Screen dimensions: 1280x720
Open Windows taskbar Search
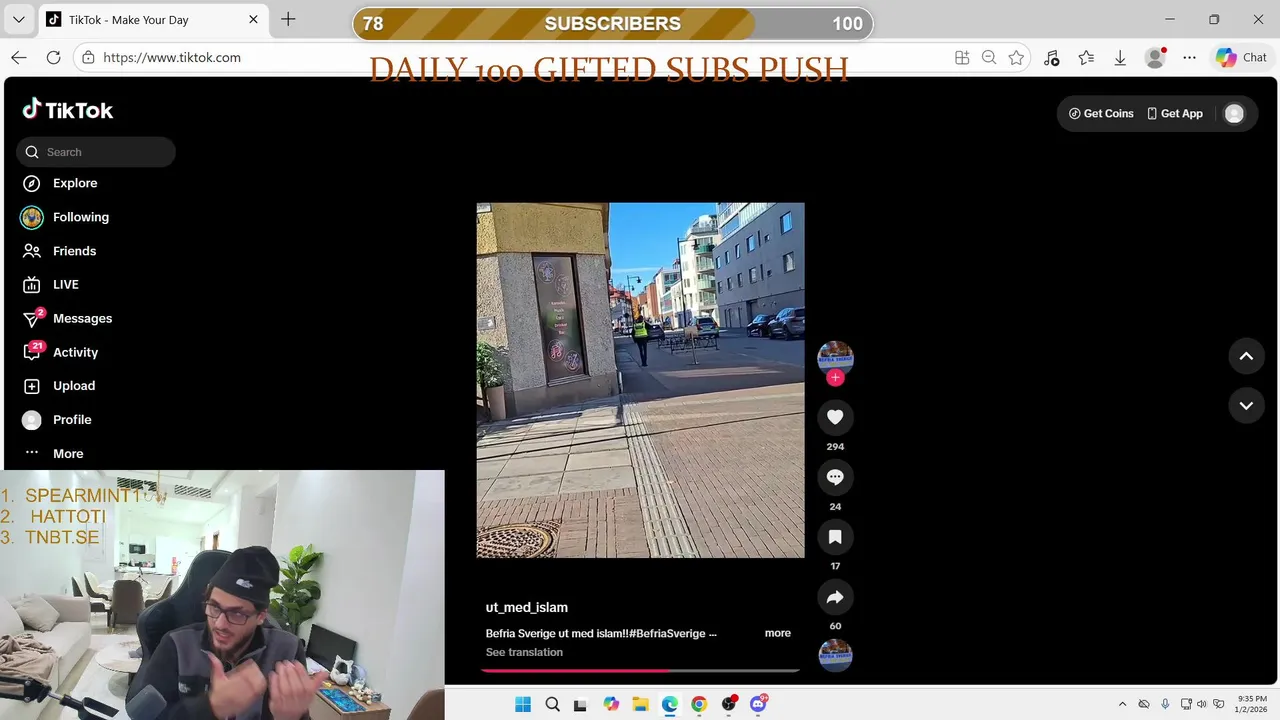552,704
